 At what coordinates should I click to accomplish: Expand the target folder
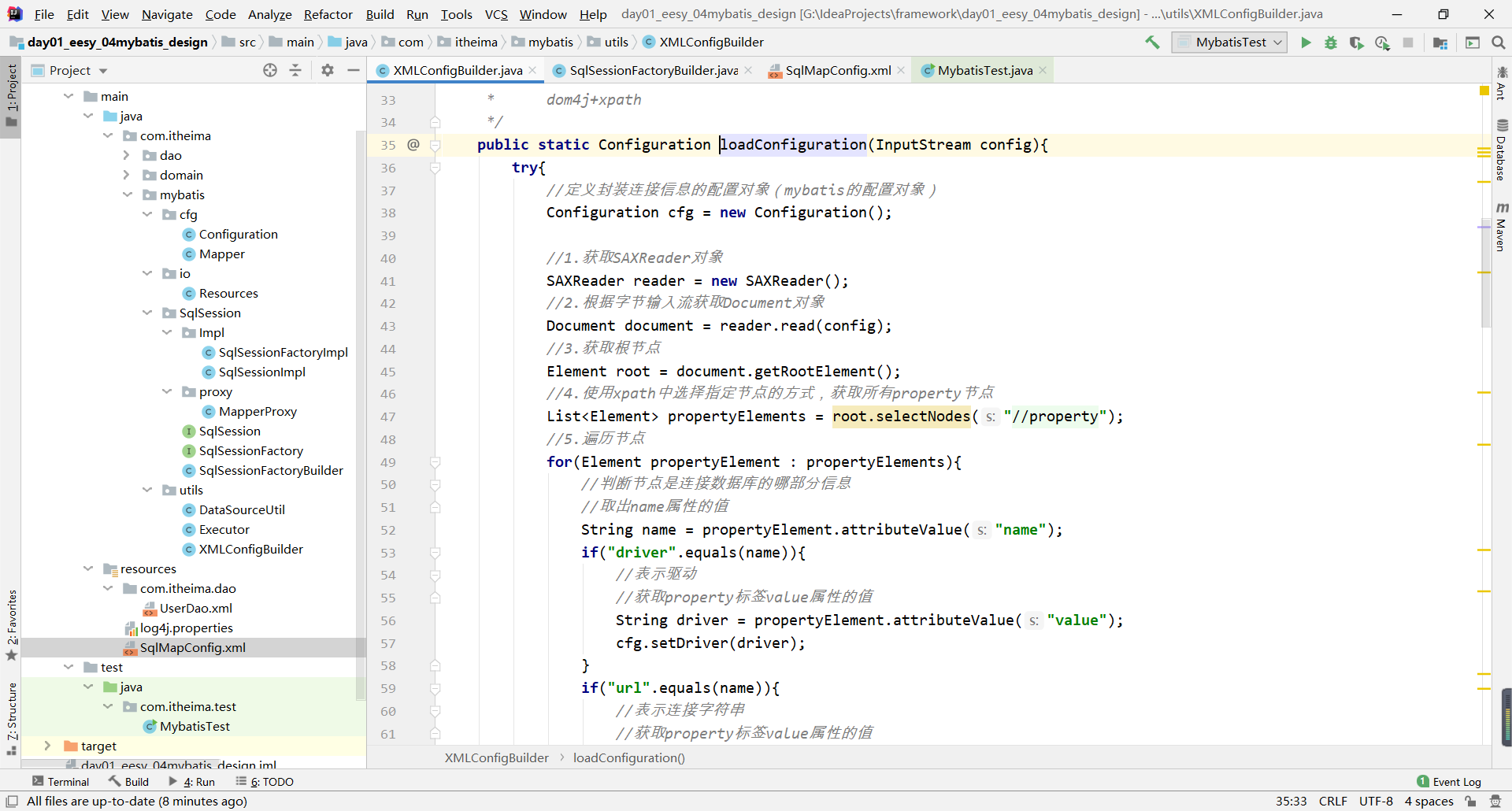tap(48, 746)
